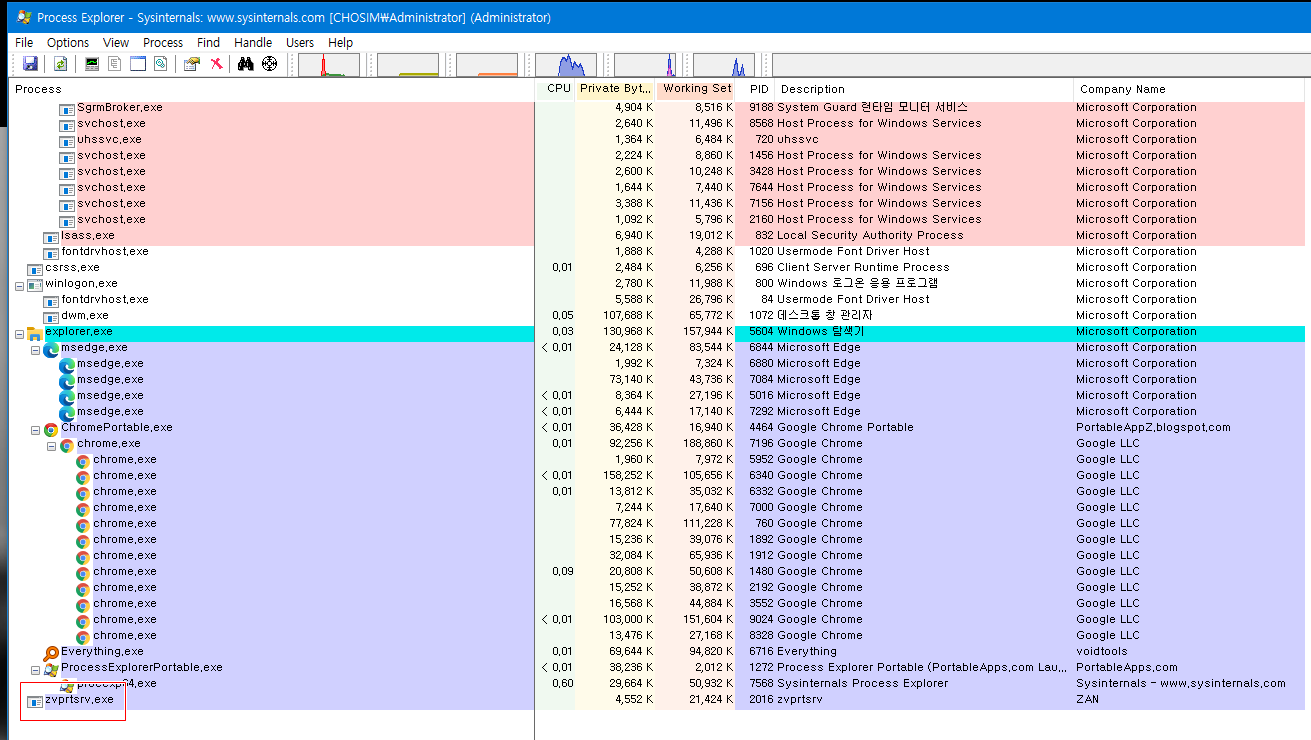Open the View menu

116,42
